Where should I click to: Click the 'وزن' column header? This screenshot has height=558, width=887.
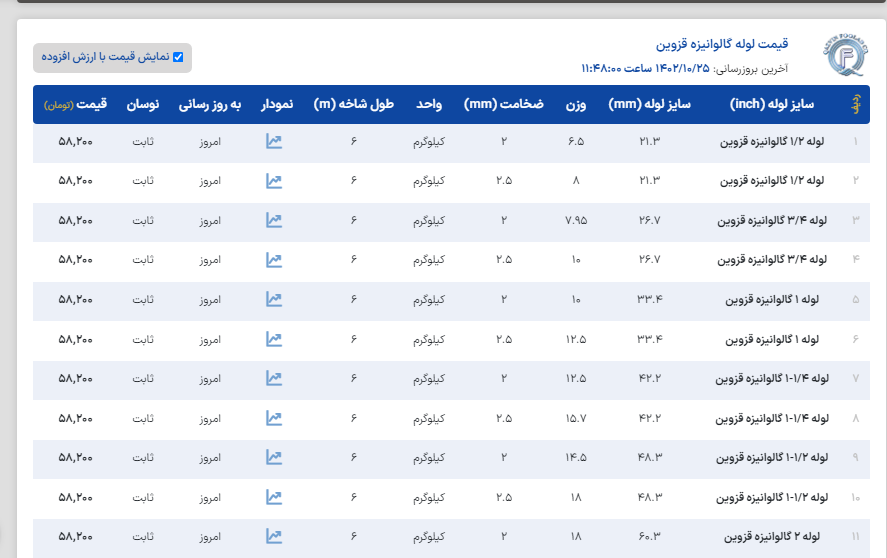576,104
